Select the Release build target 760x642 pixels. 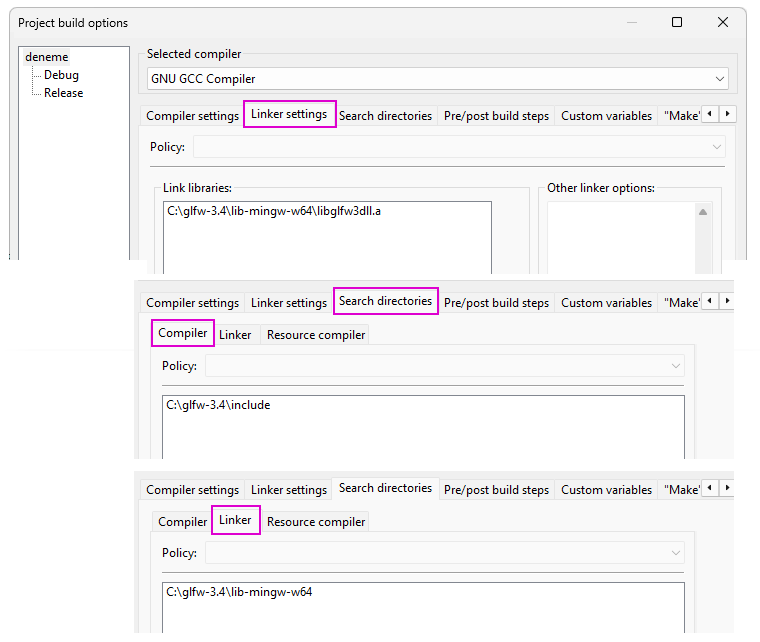coord(63,93)
